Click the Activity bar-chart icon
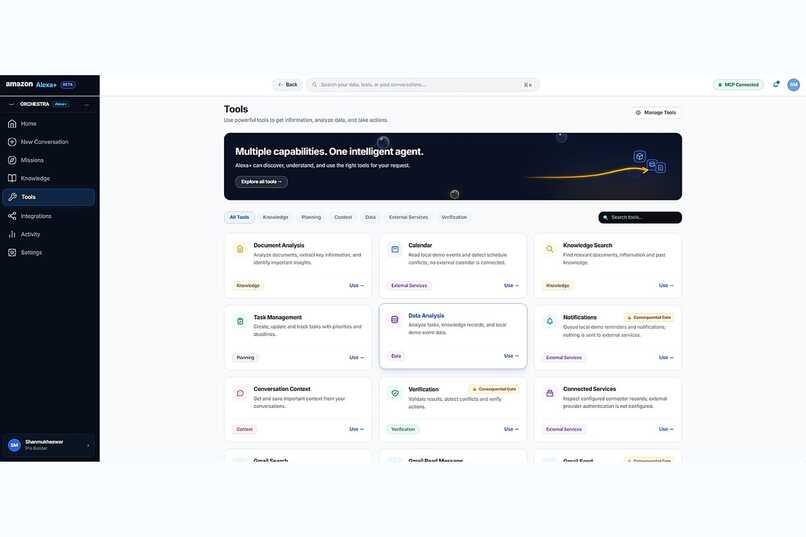This screenshot has height=537, width=806. (x=12, y=234)
